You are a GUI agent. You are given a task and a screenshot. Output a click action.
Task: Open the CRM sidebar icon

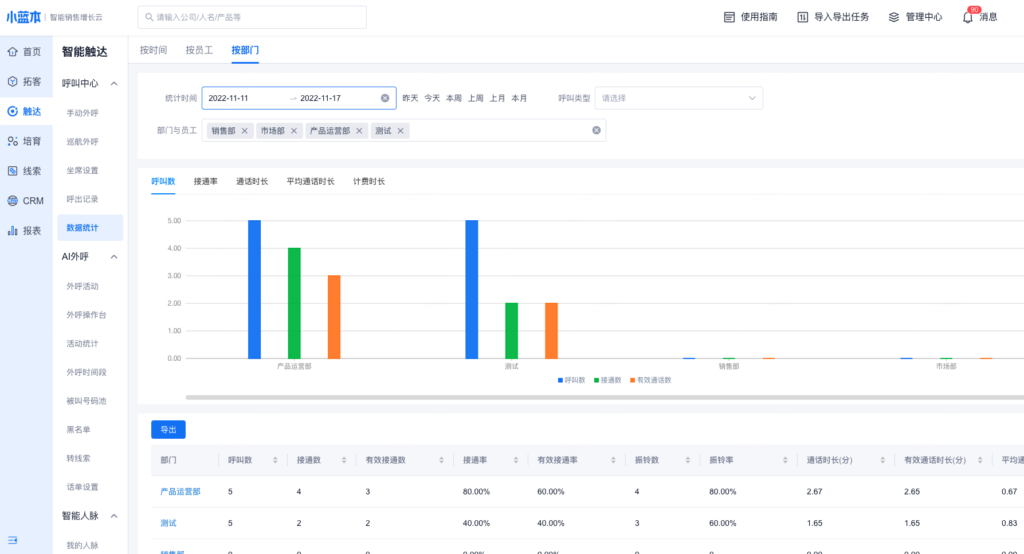[13, 201]
